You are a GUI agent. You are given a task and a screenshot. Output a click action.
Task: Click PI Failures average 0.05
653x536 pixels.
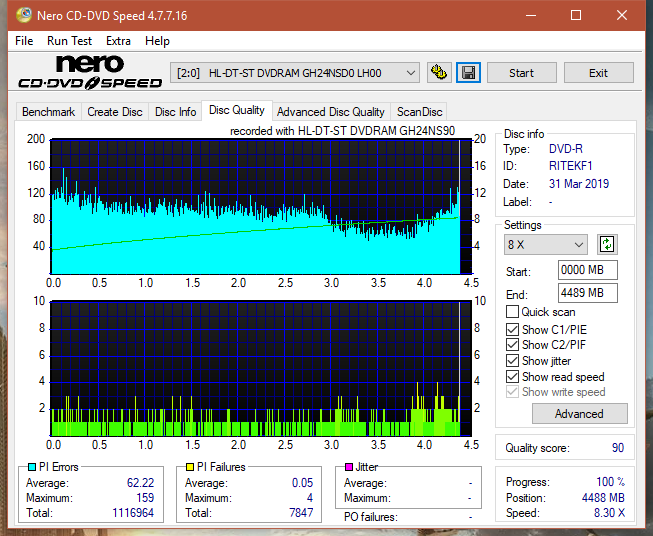coord(302,483)
